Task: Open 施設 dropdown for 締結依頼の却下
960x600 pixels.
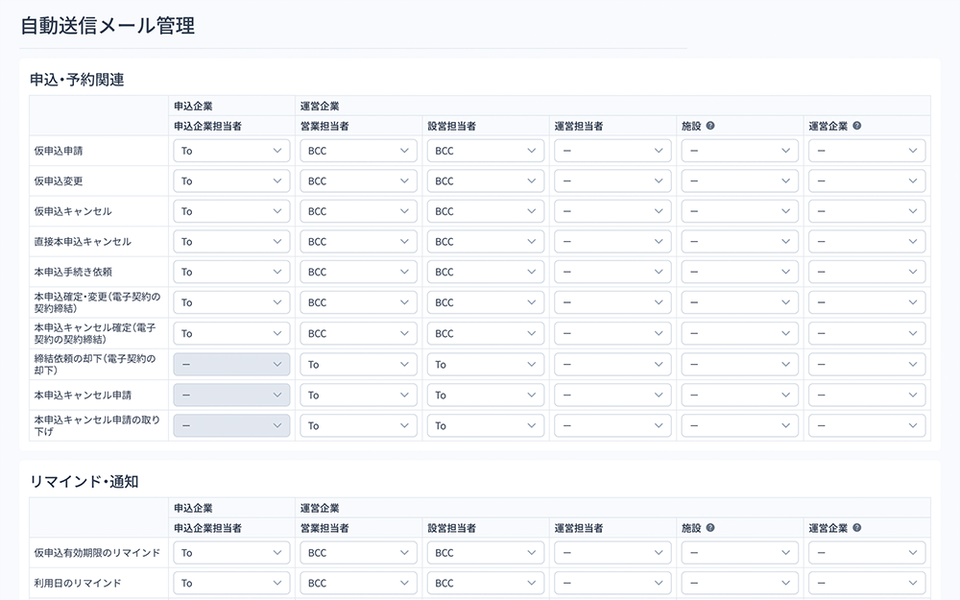Action: pos(740,364)
